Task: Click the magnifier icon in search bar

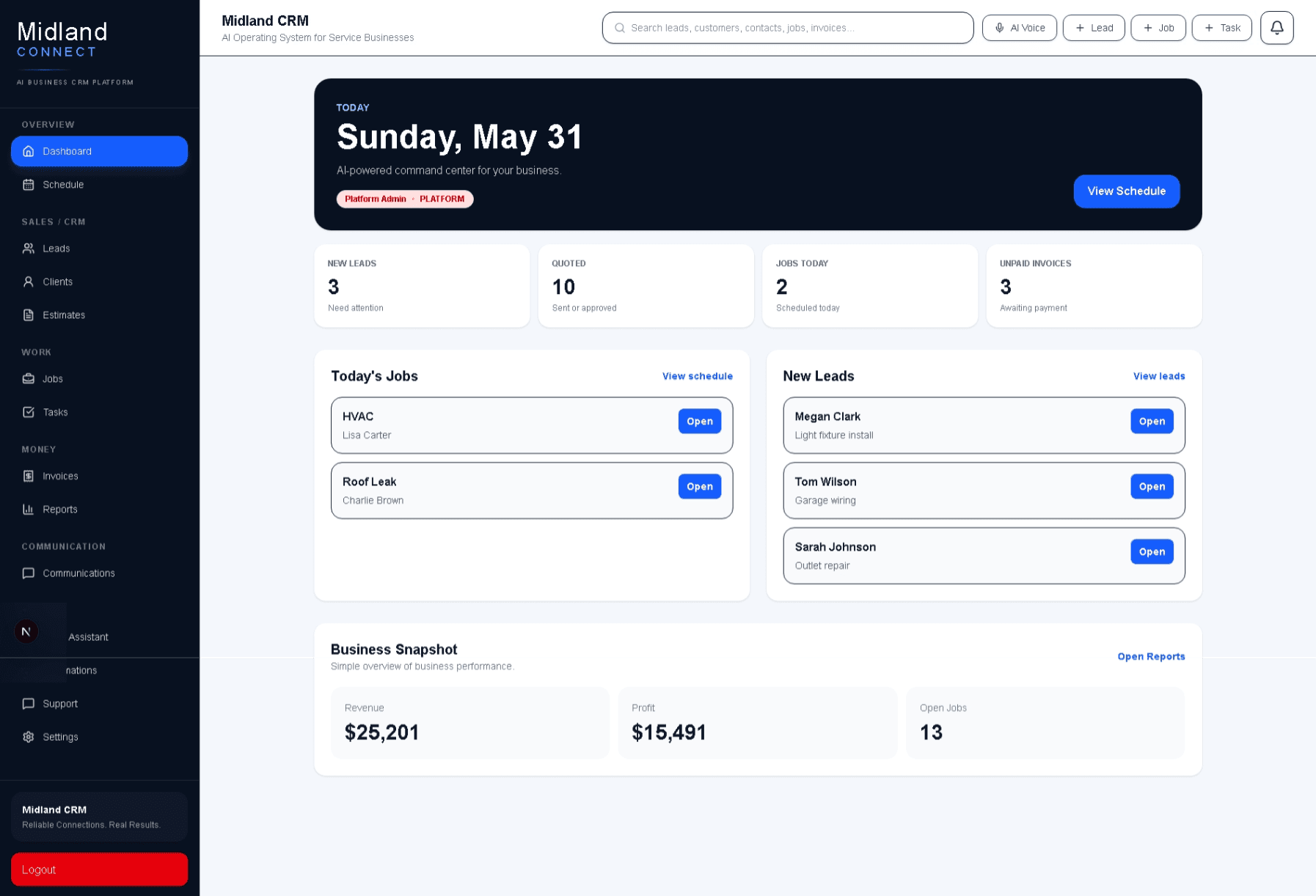Action: (620, 28)
